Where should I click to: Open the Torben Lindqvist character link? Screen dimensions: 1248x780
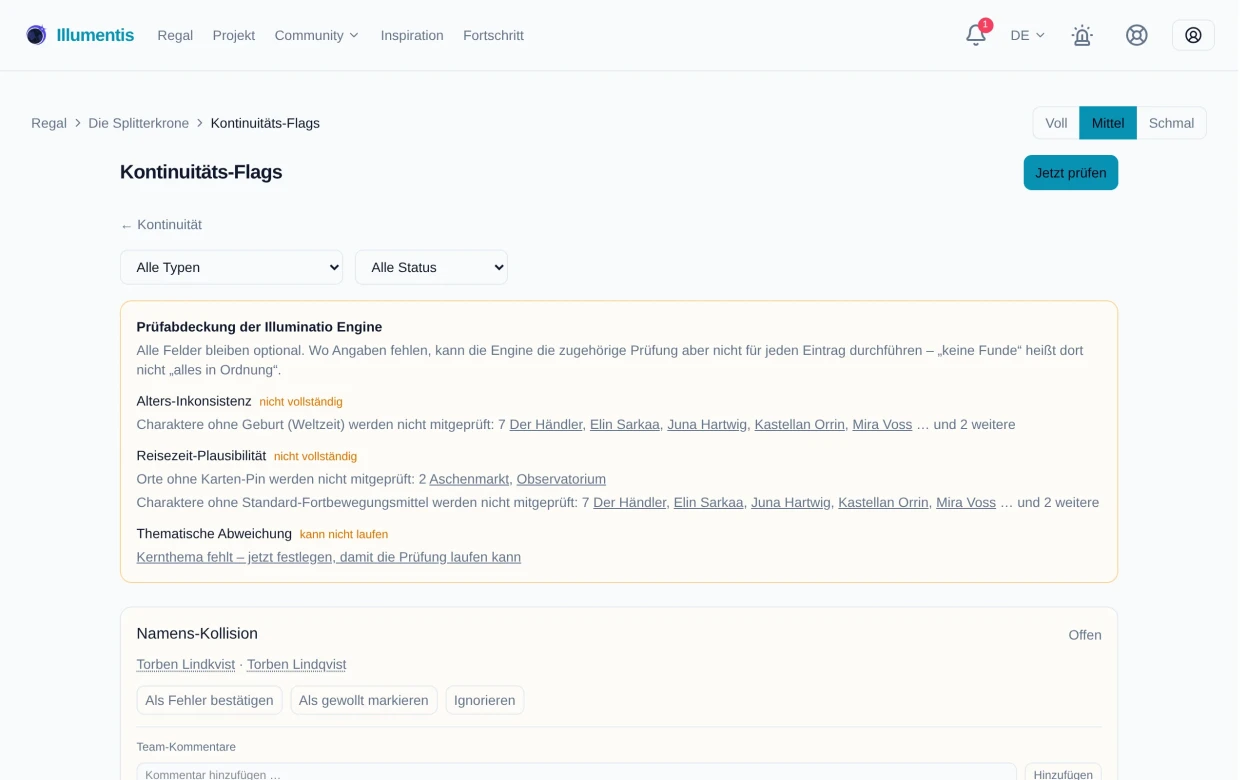(x=296, y=664)
